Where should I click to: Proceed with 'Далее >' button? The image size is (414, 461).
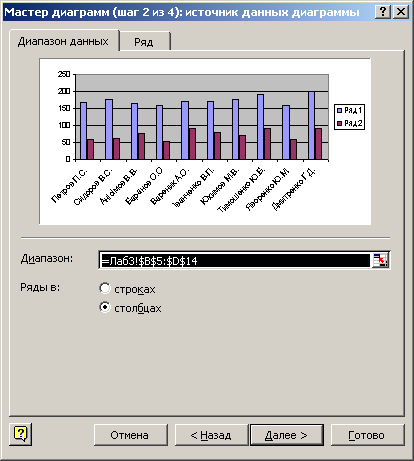coord(287,435)
